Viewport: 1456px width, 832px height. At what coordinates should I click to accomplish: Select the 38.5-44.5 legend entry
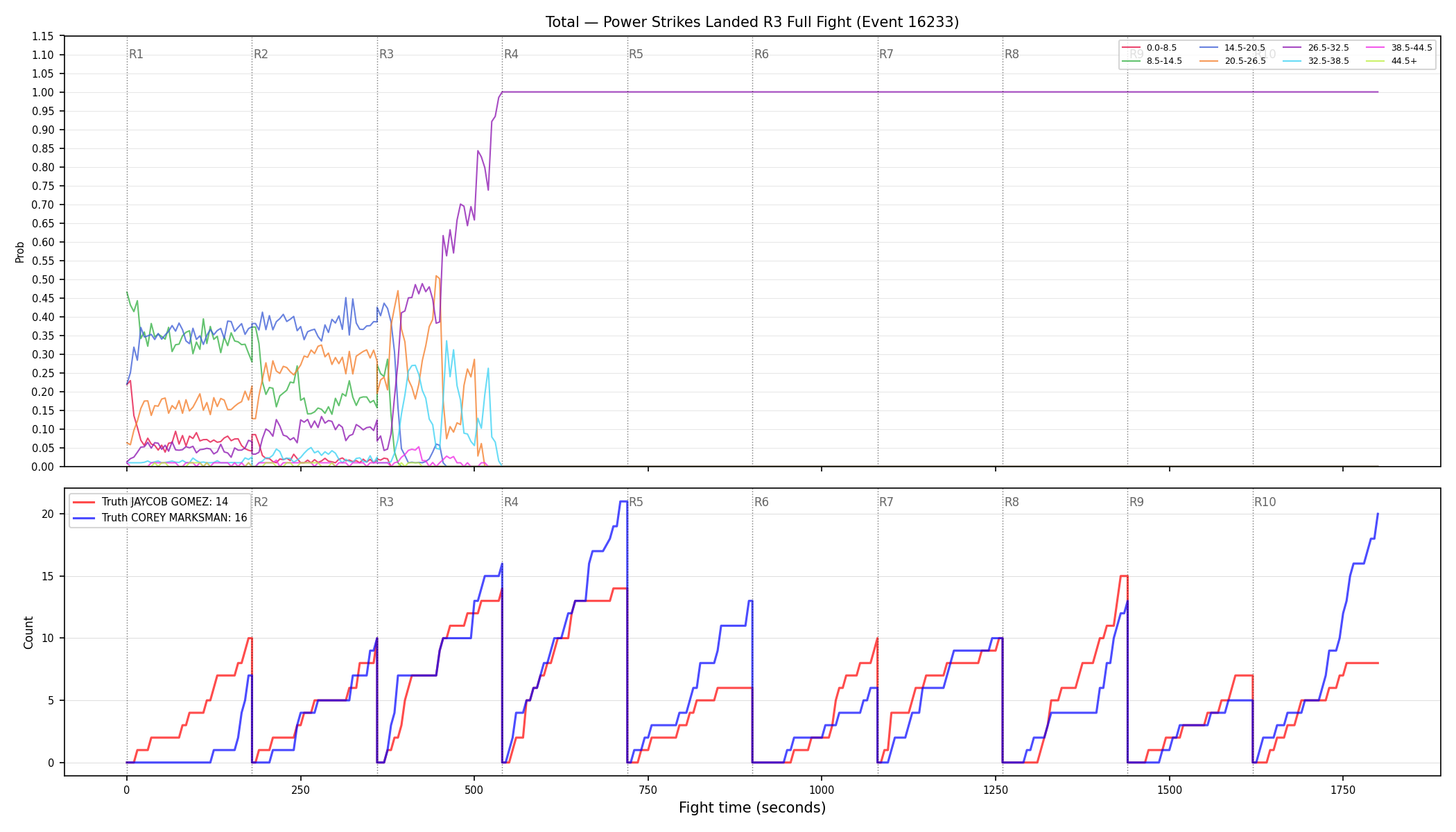[1398, 48]
